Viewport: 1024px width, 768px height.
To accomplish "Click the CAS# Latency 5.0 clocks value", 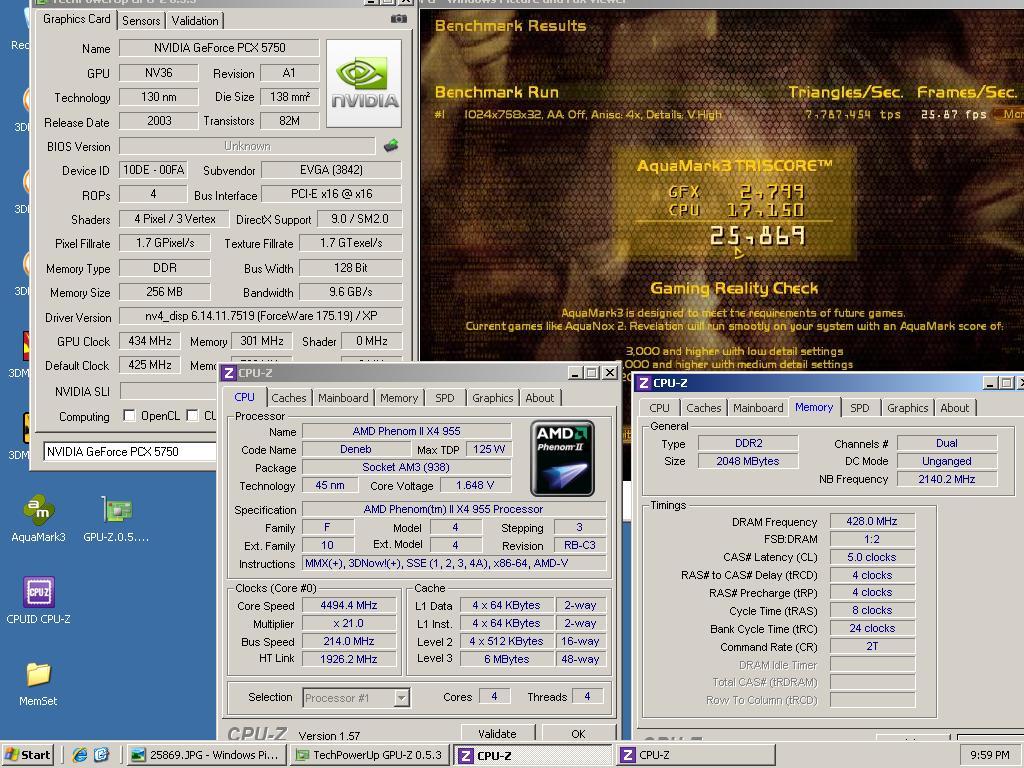I will 872,557.
